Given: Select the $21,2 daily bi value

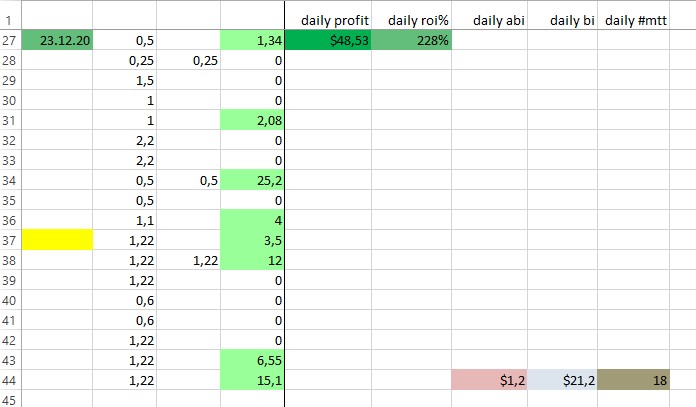Looking at the screenshot, I should [x=563, y=379].
